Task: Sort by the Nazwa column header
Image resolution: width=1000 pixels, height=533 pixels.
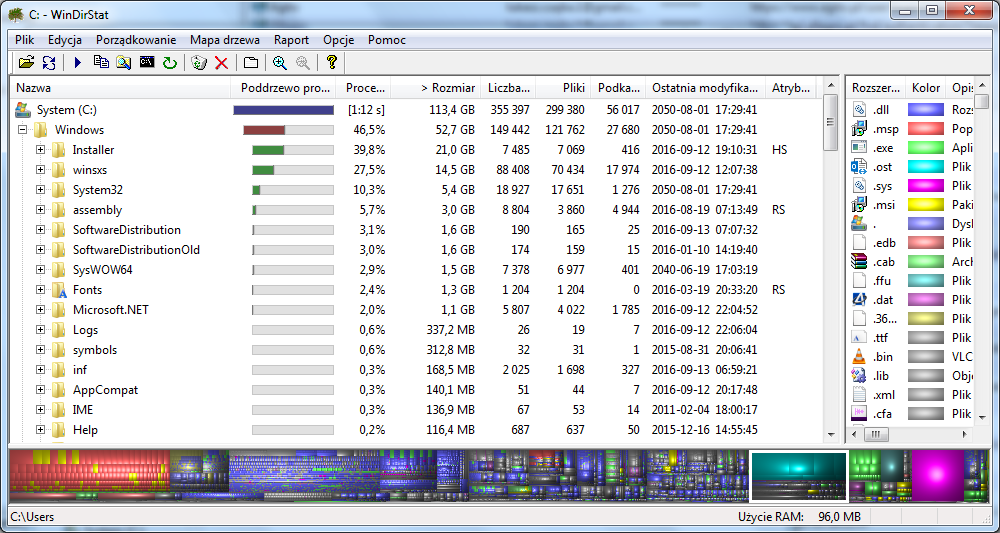Action: (121, 88)
